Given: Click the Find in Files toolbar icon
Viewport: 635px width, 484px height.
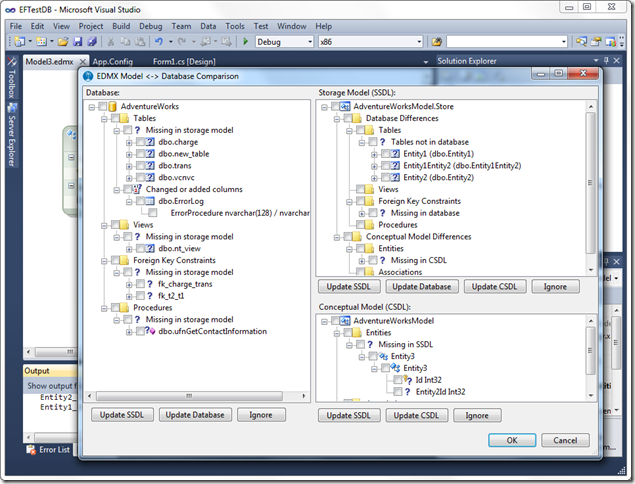Looking at the screenshot, I should [437, 41].
